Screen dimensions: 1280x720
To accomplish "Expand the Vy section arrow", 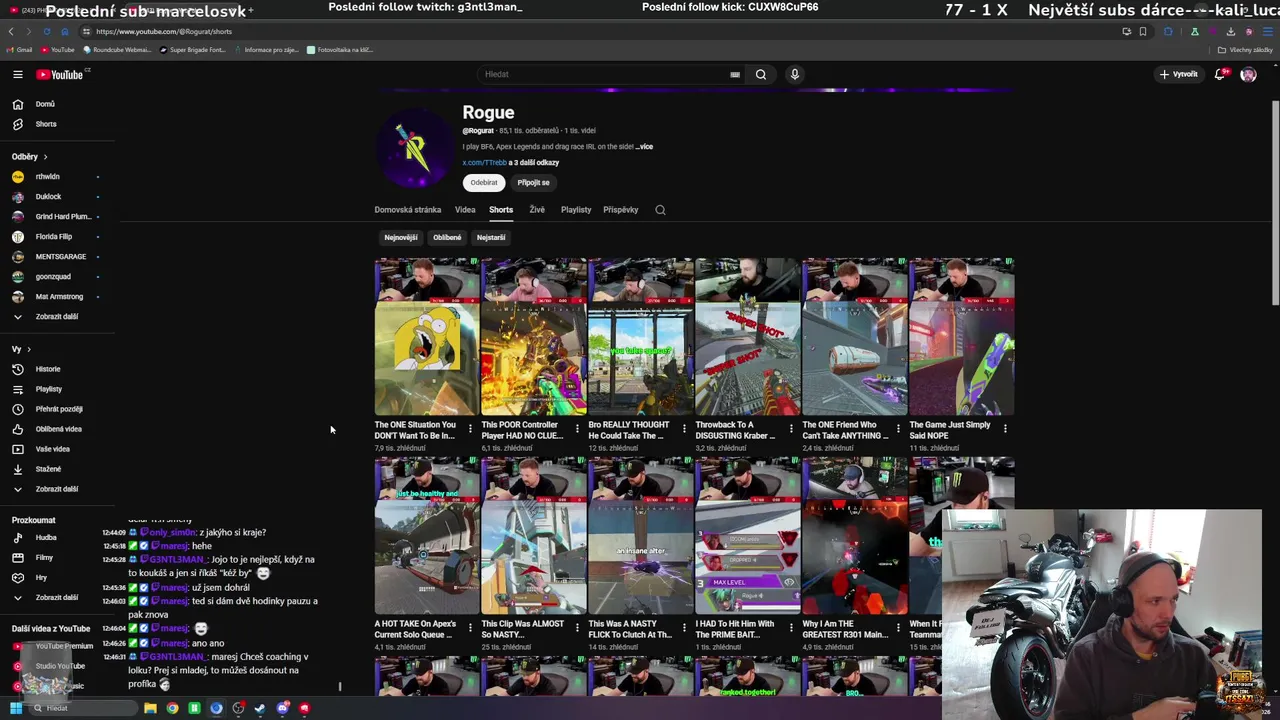I will coord(29,349).
